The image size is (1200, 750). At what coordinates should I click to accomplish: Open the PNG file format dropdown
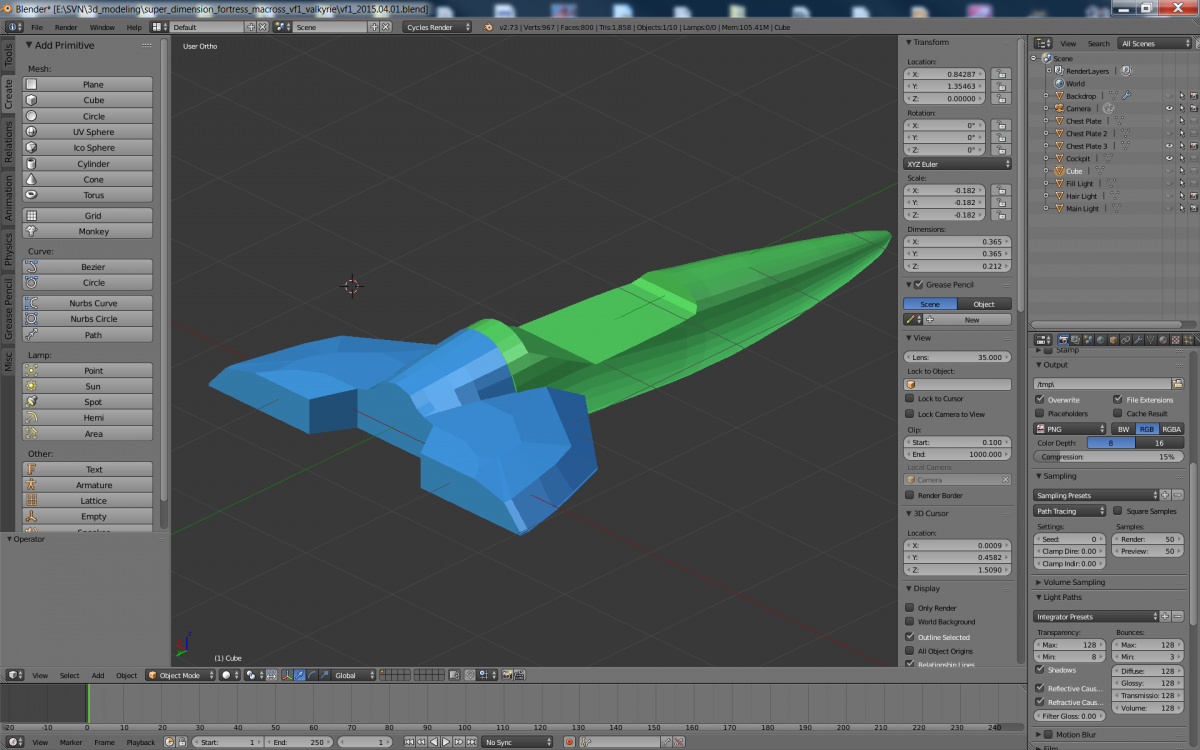tap(1070, 429)
